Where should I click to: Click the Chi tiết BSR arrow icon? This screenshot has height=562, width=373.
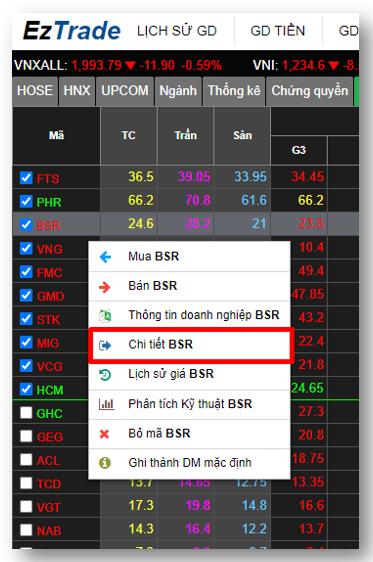click(x=105, y=345)
